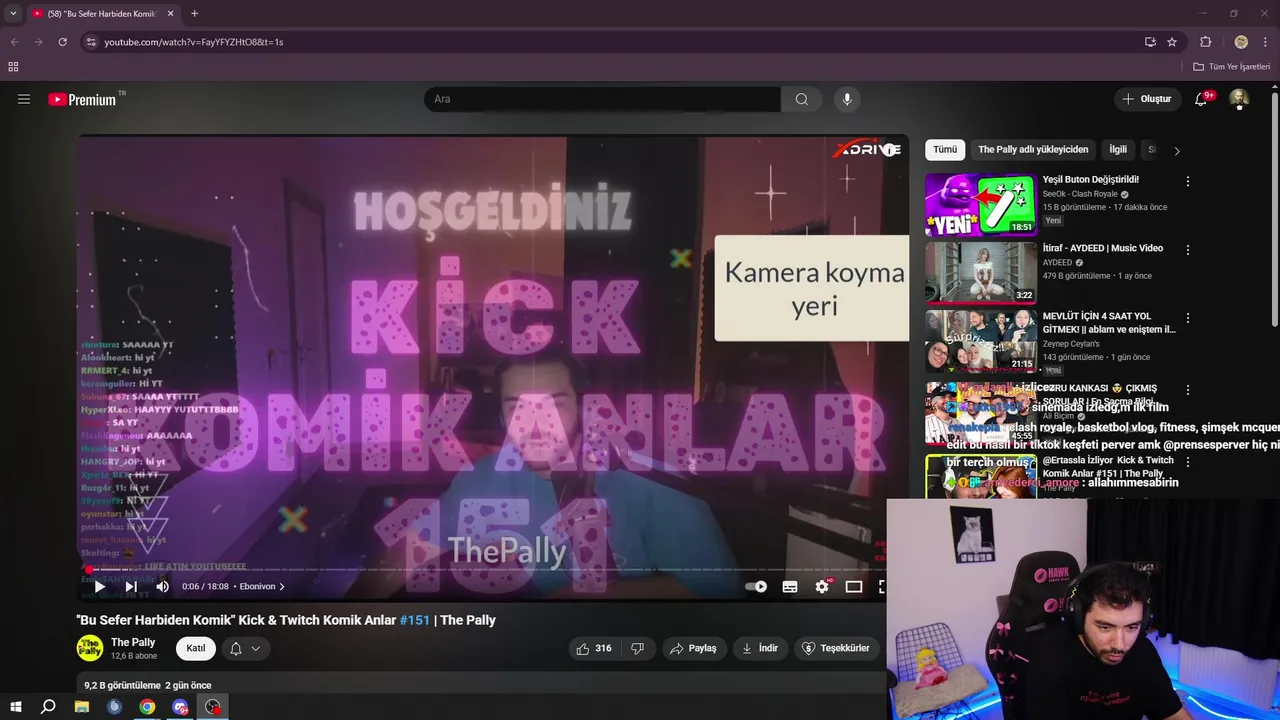Toggle the autoplay switch in the player

click(x=757, y=587)
